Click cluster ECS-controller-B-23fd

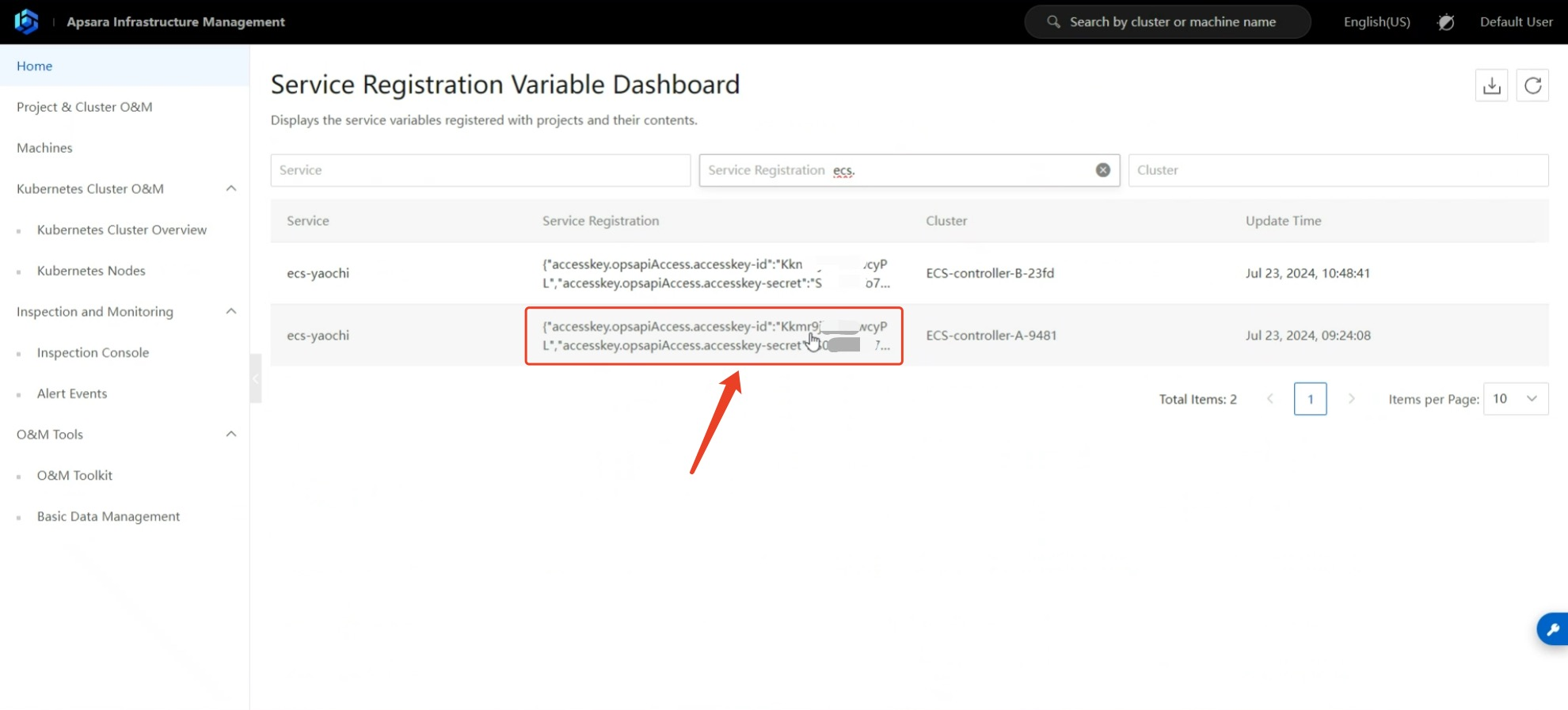[990, 273]
